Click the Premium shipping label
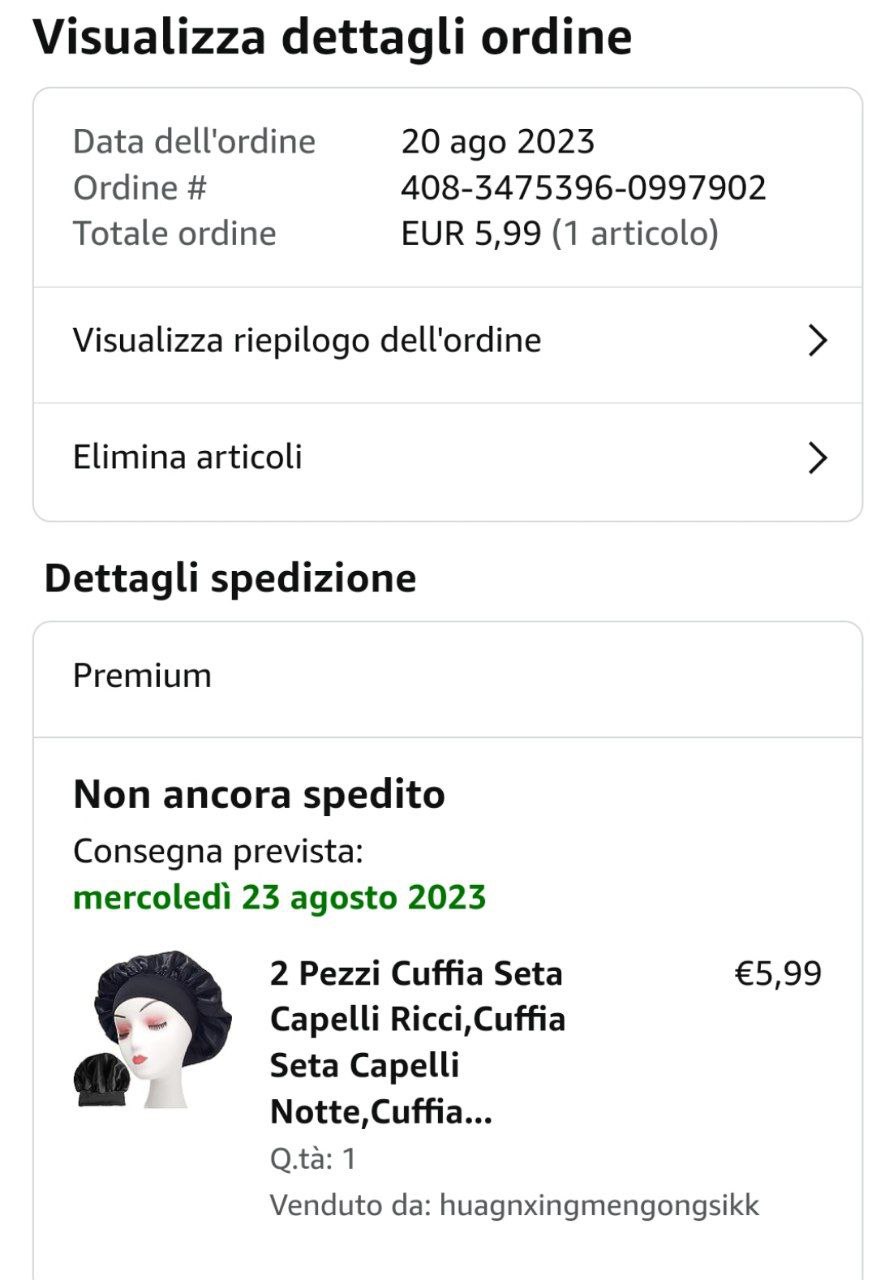The height and width of the screenshot is (1280, 876). [x=142, y=676]
